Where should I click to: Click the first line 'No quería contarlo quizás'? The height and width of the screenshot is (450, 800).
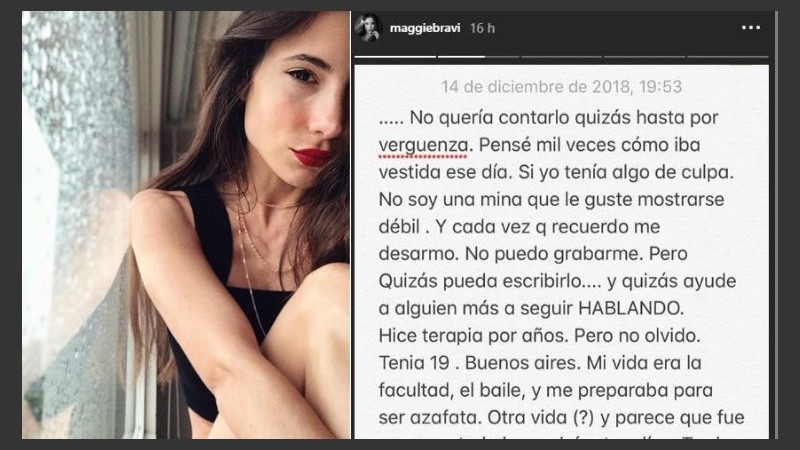548,118
